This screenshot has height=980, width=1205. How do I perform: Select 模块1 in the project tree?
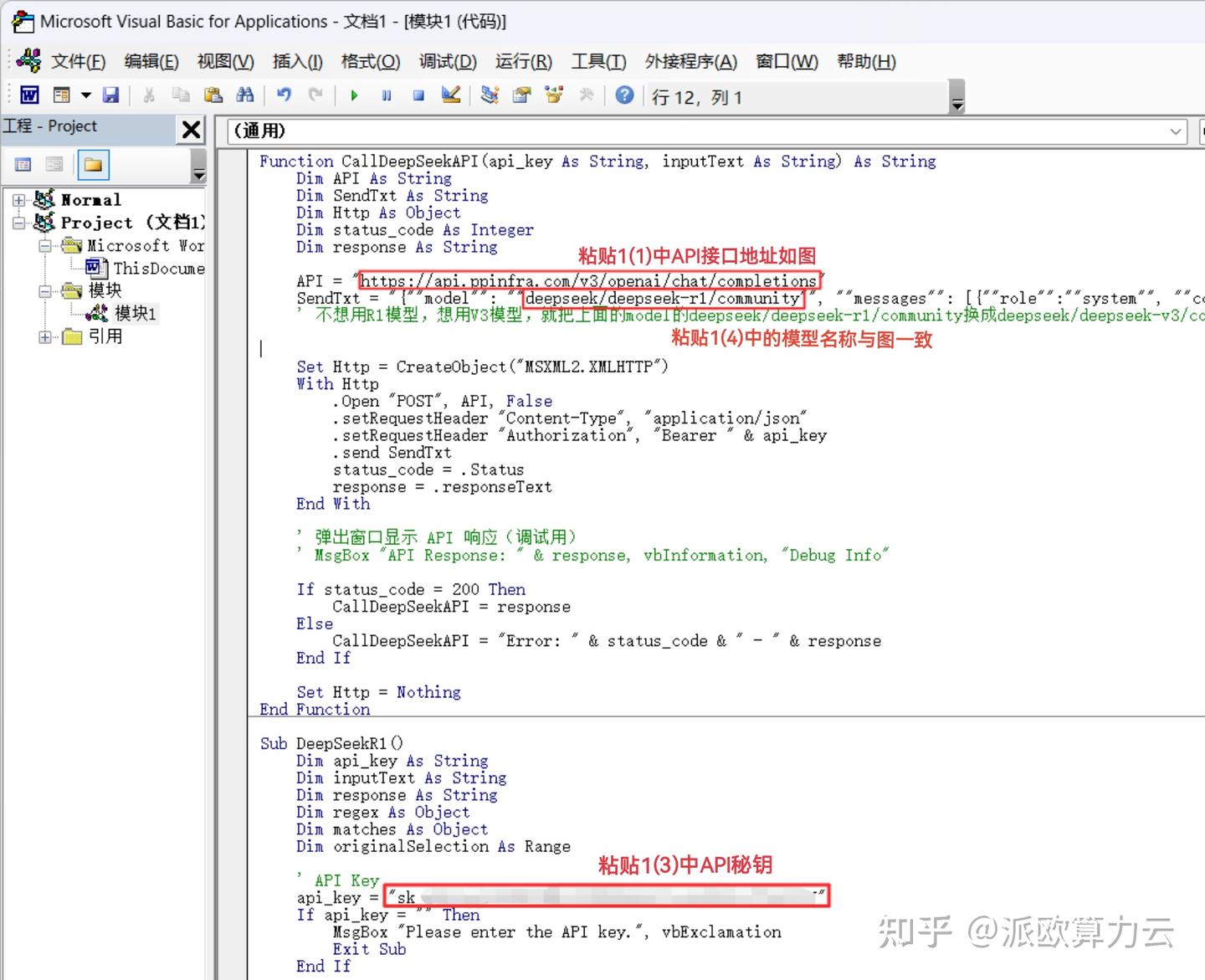point(135,313)
